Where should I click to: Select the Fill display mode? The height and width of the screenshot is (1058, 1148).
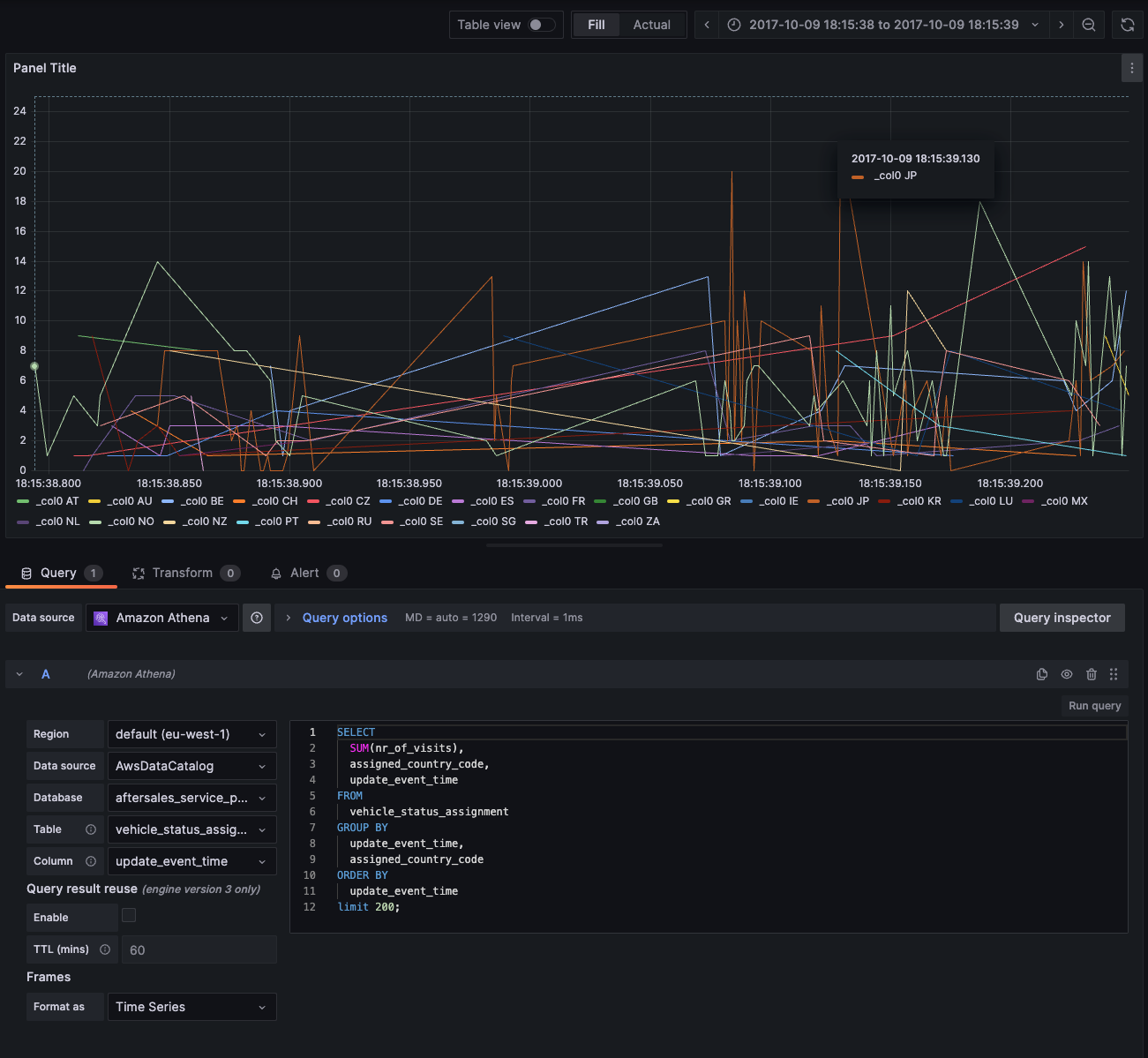[597, 25]
